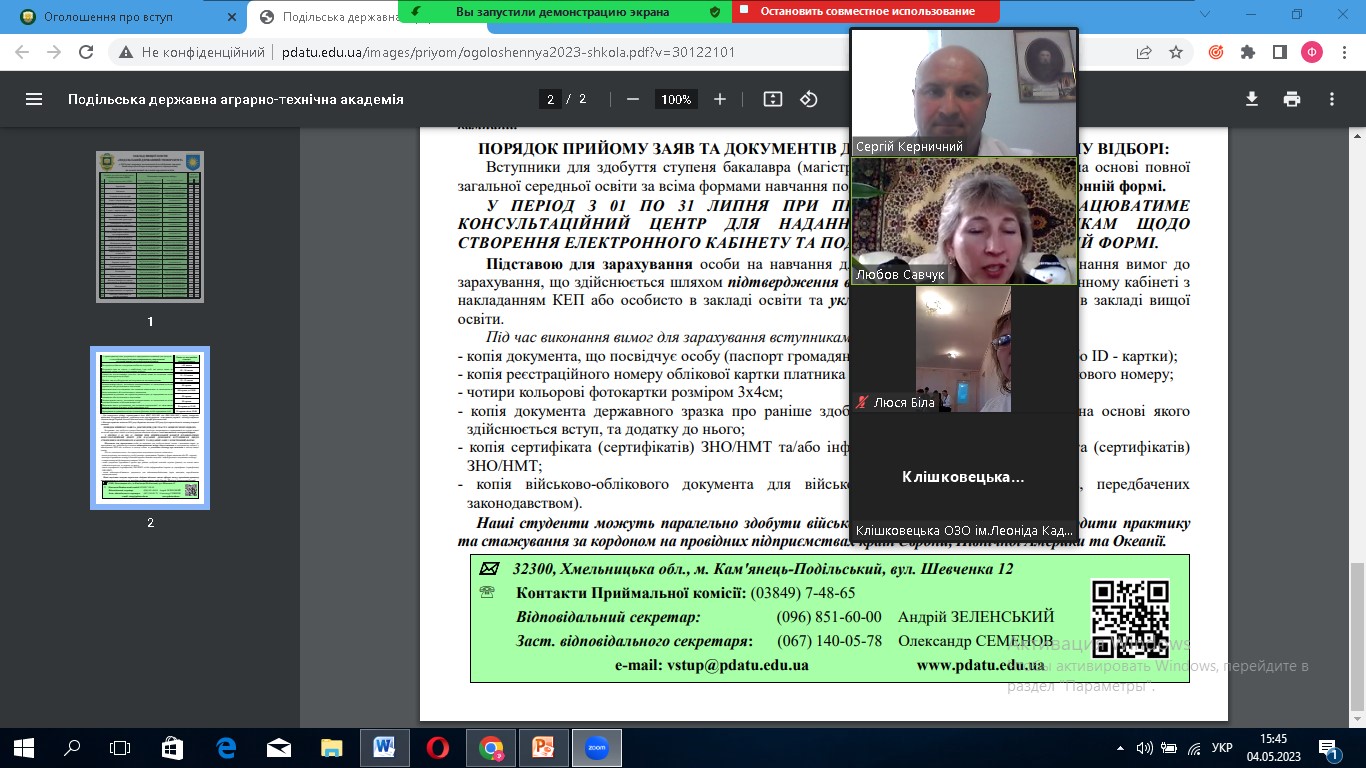Open the PDF sidebar hamburger menu
Viewport: 1366px width, 768px height.
coord(34,99)
